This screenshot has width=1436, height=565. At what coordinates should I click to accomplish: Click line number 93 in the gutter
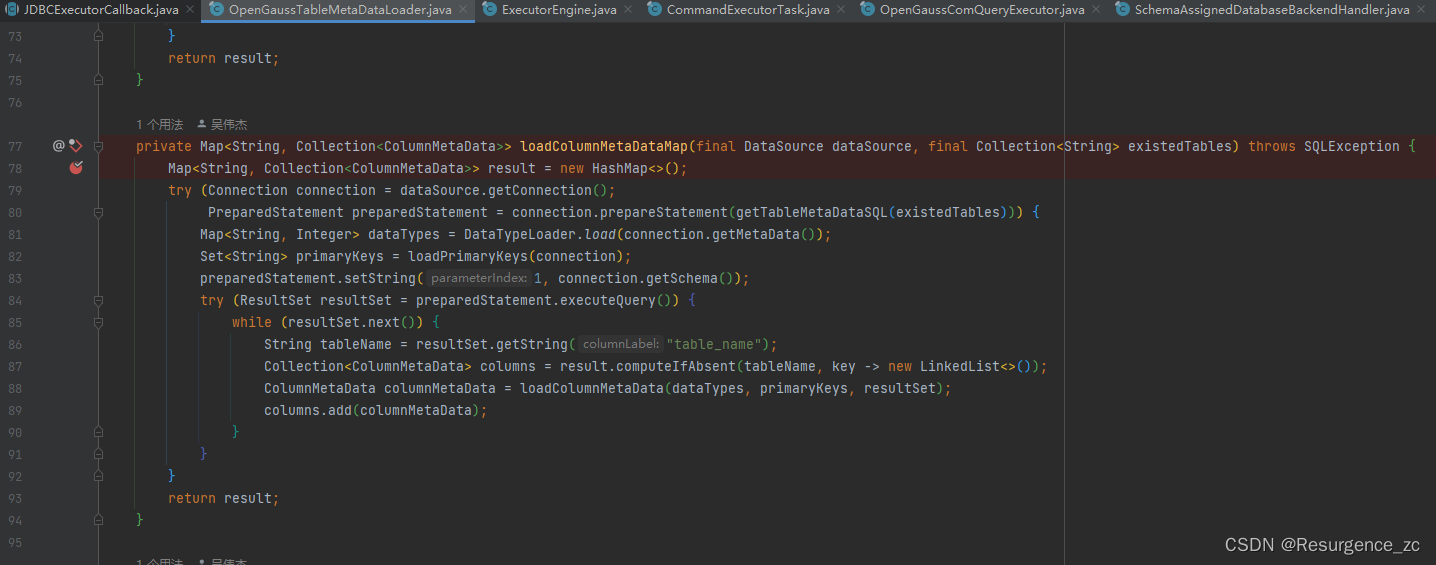tap(14, 498)
